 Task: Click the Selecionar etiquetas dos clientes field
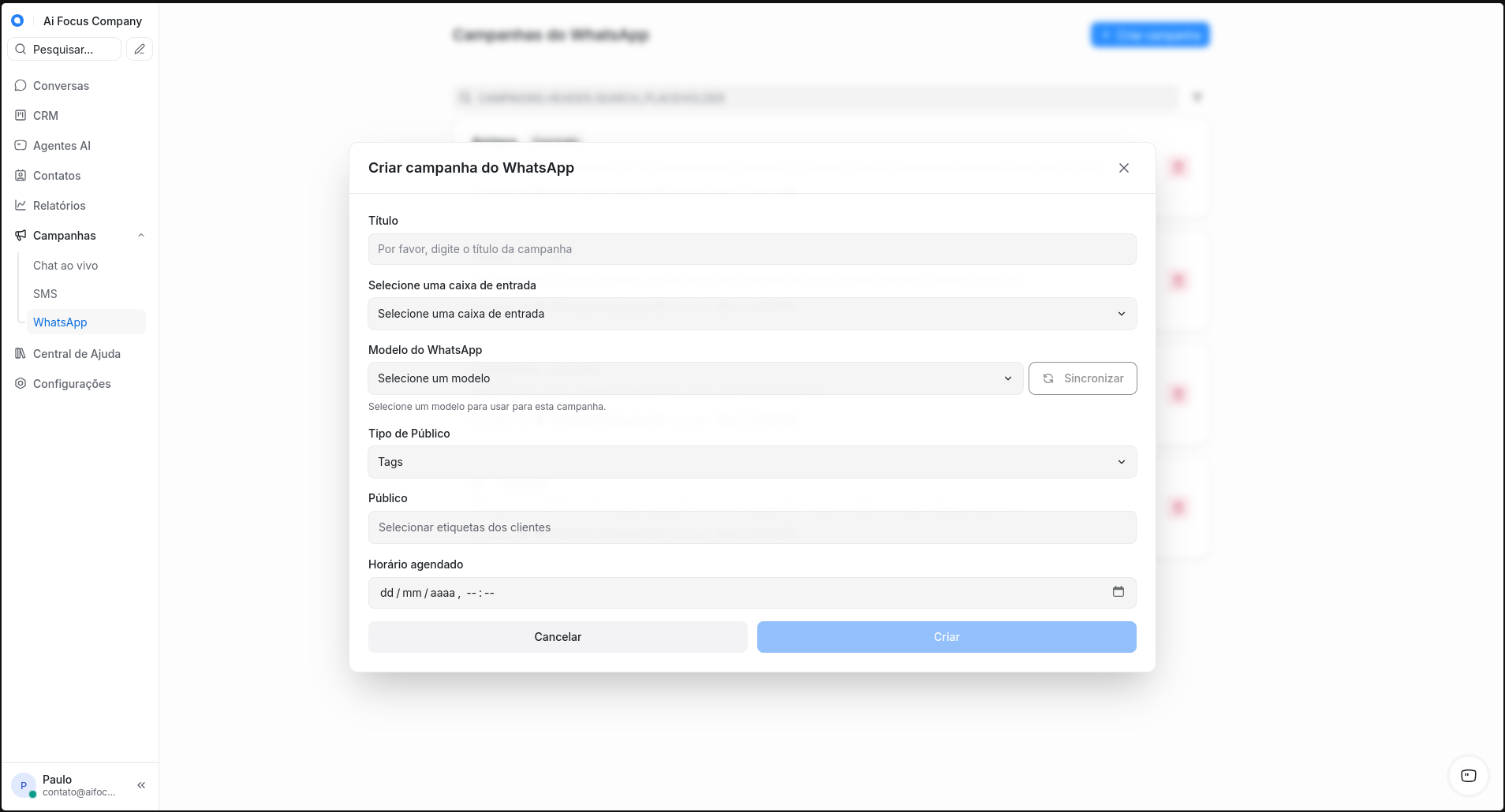(x=752, y=527)
